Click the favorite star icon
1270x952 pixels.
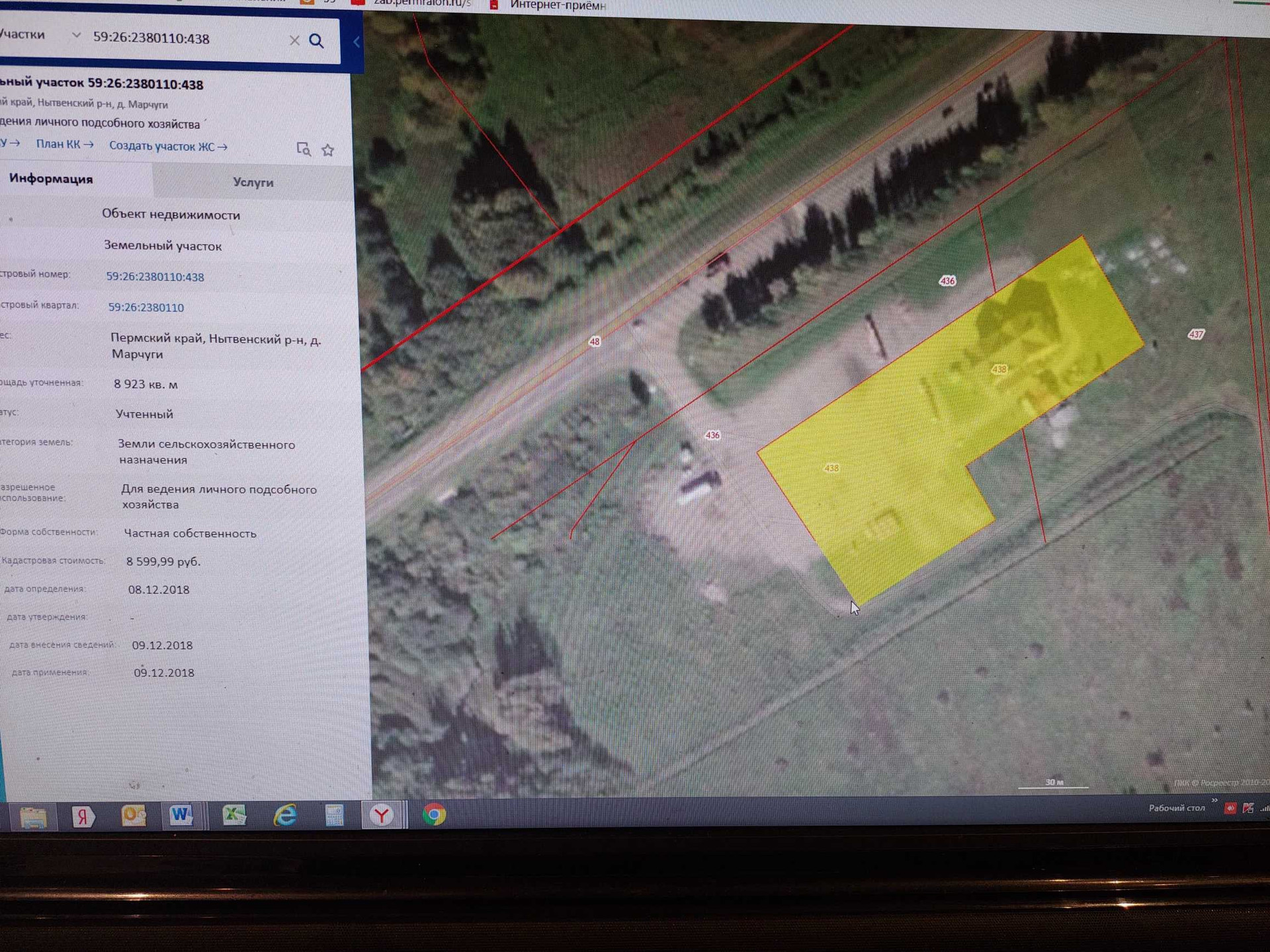(x=327, y=151)
